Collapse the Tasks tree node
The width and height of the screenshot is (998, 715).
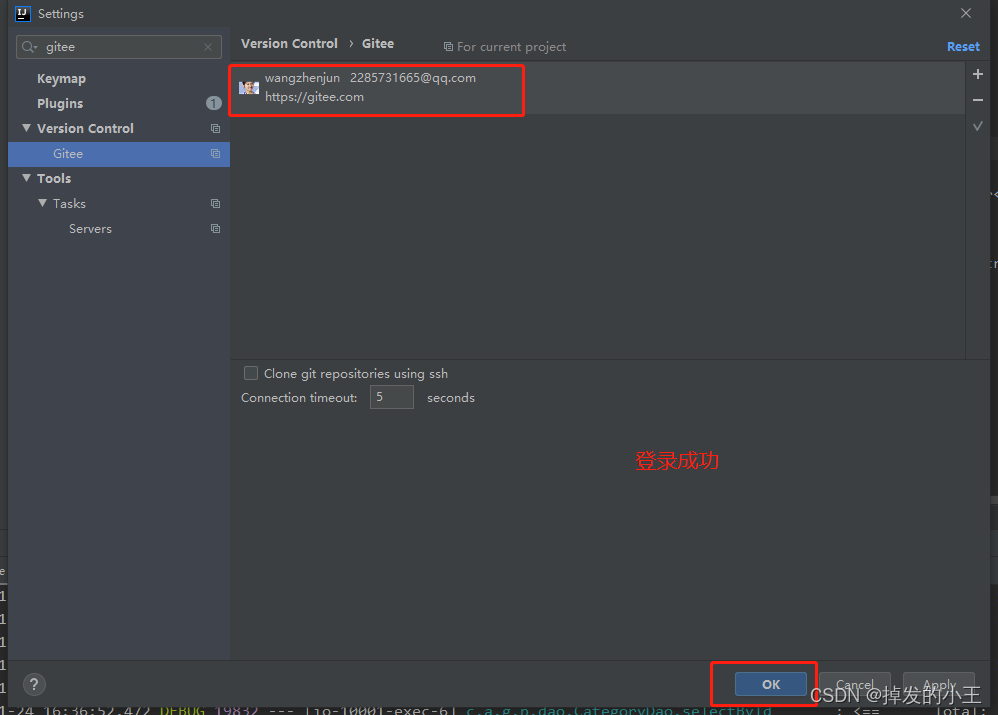click(43, 203)
